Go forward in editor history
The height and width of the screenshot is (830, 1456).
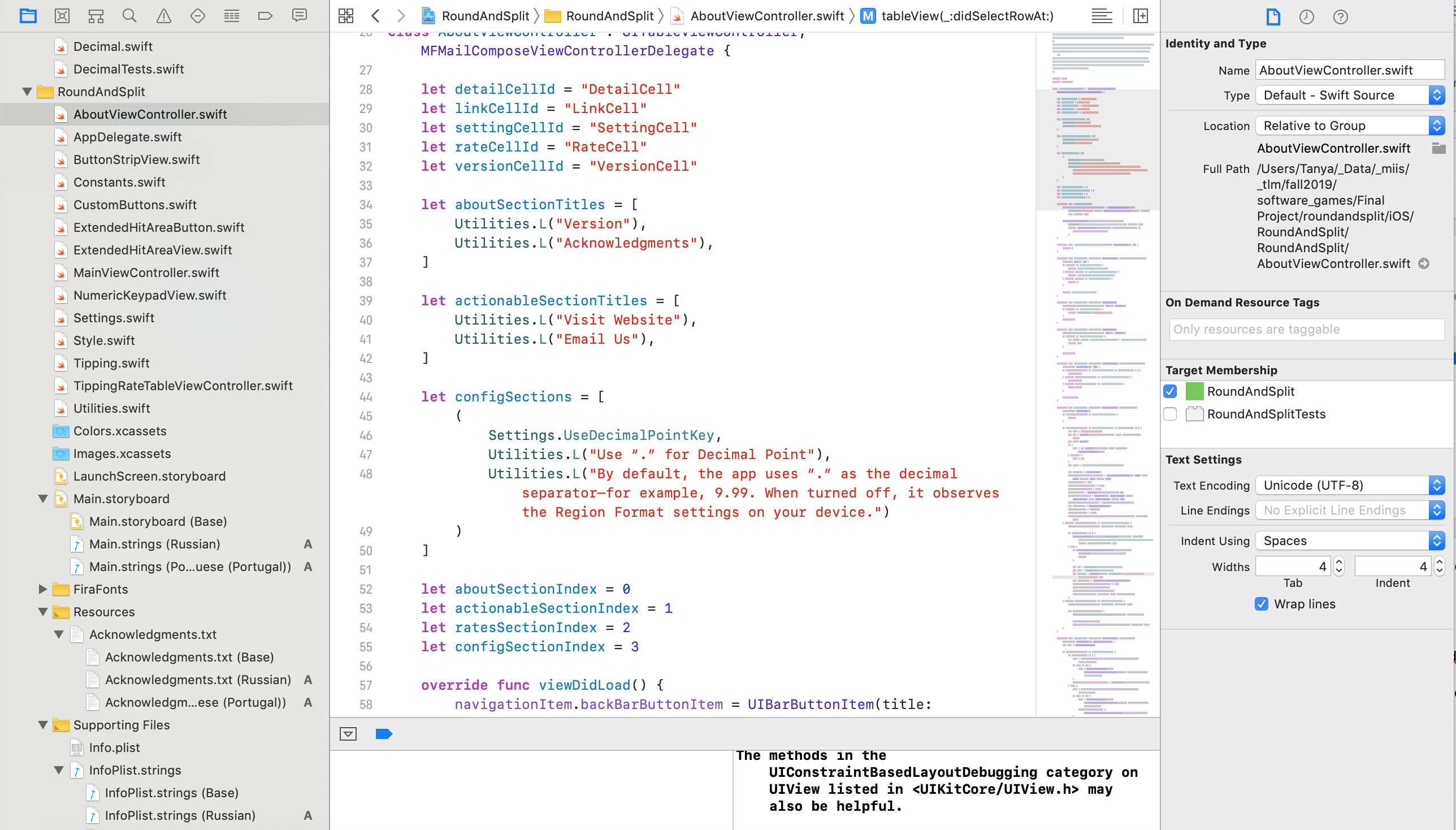point(401,16)
